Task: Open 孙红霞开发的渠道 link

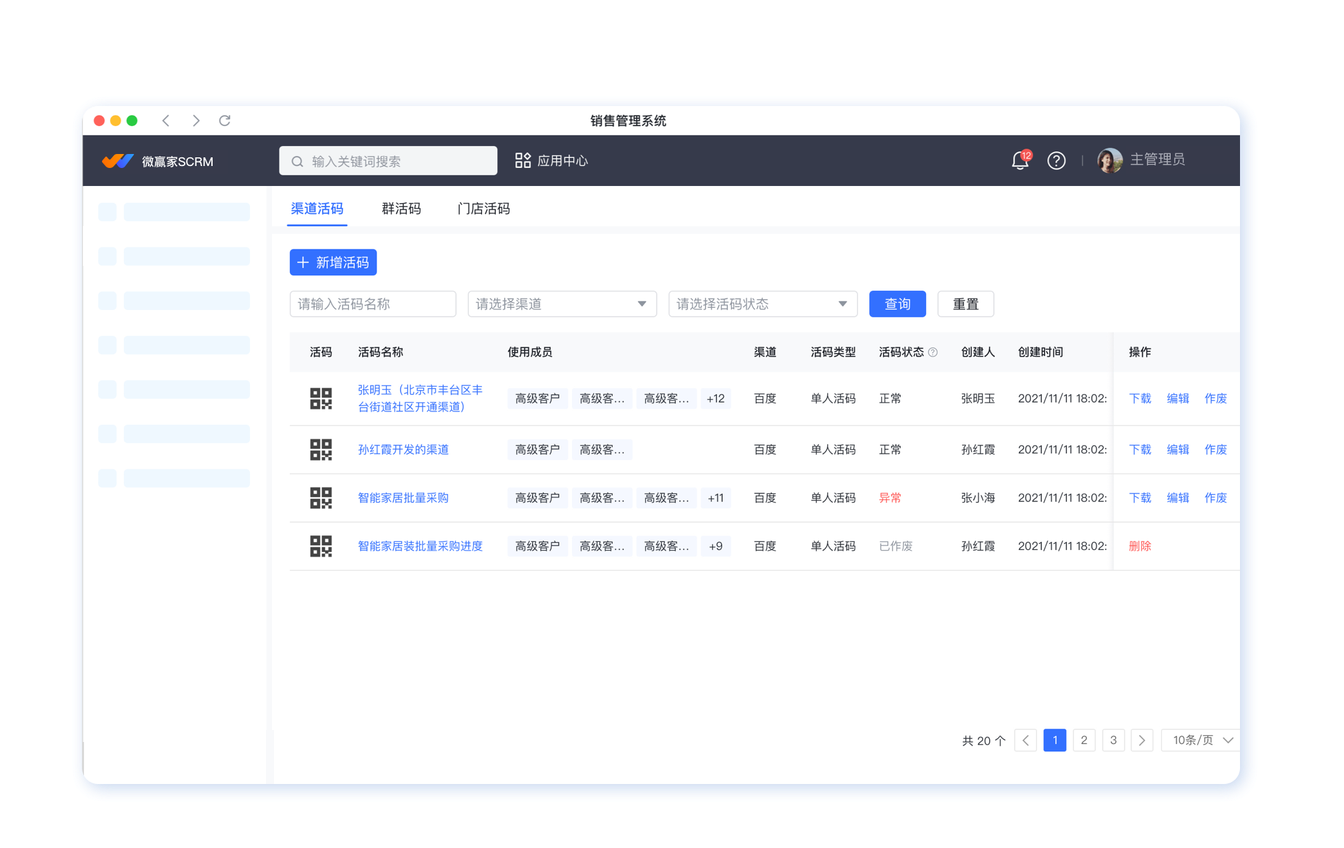Action: 403,450
